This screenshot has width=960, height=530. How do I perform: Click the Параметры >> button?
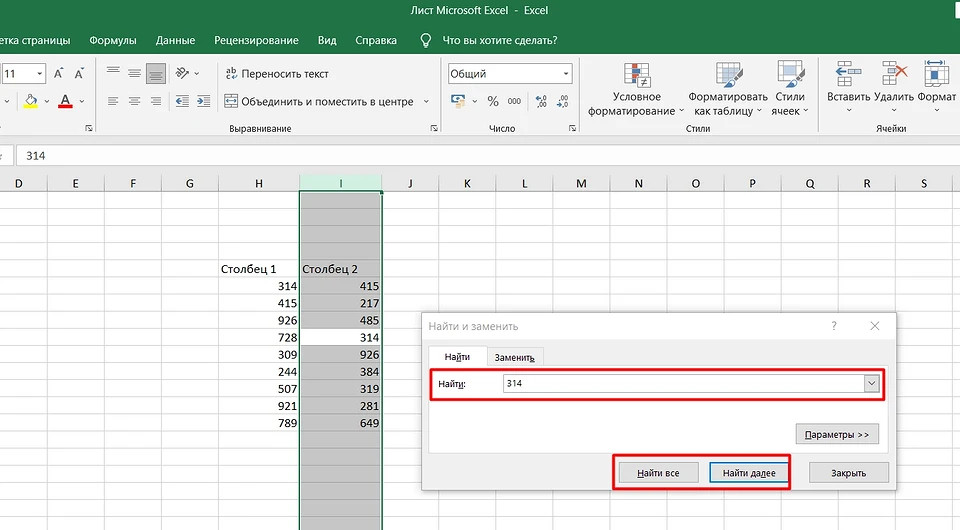[x=837, y=435]
